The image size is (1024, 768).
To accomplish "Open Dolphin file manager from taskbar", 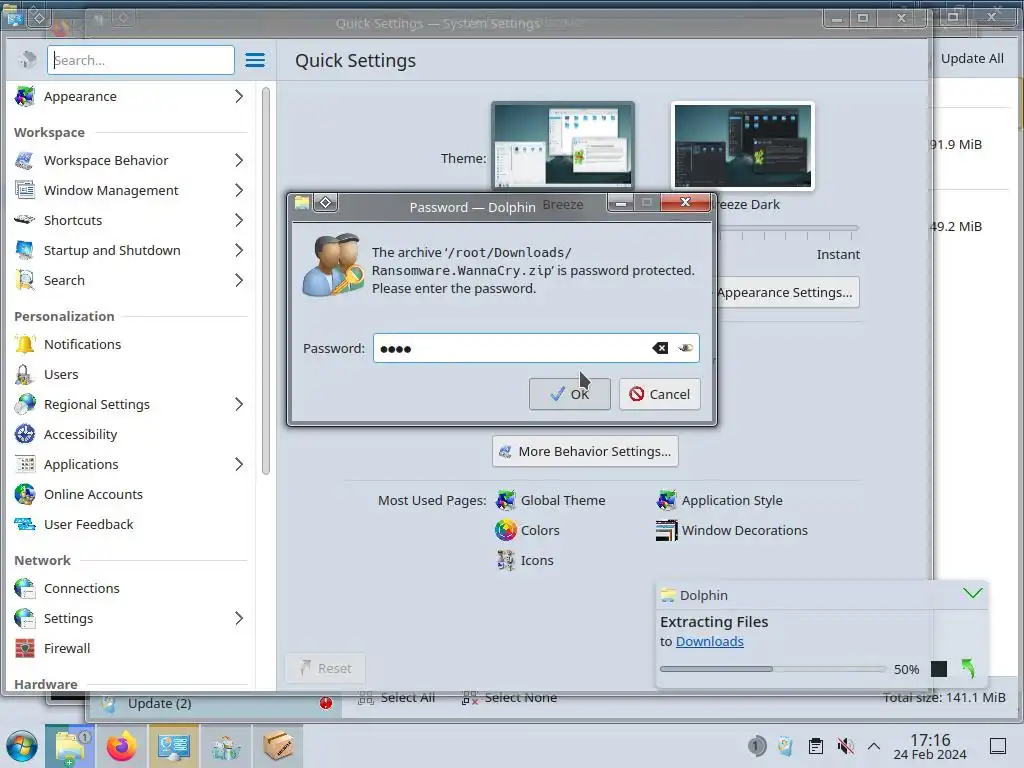I will point(70,746).
